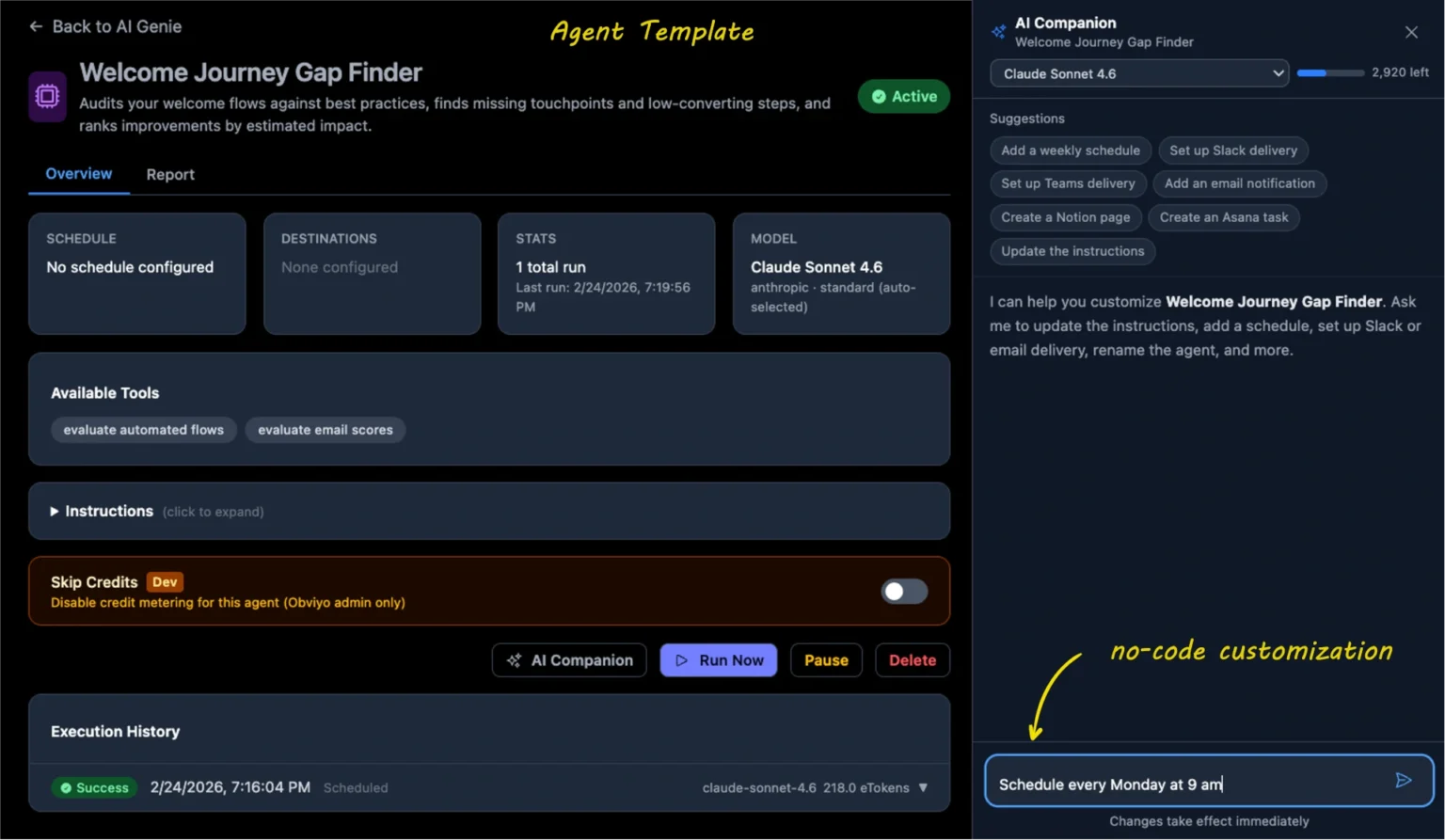Expand the eTokens details in Execution History
This screenshot has height=840, width=1445.
[923, 788]
